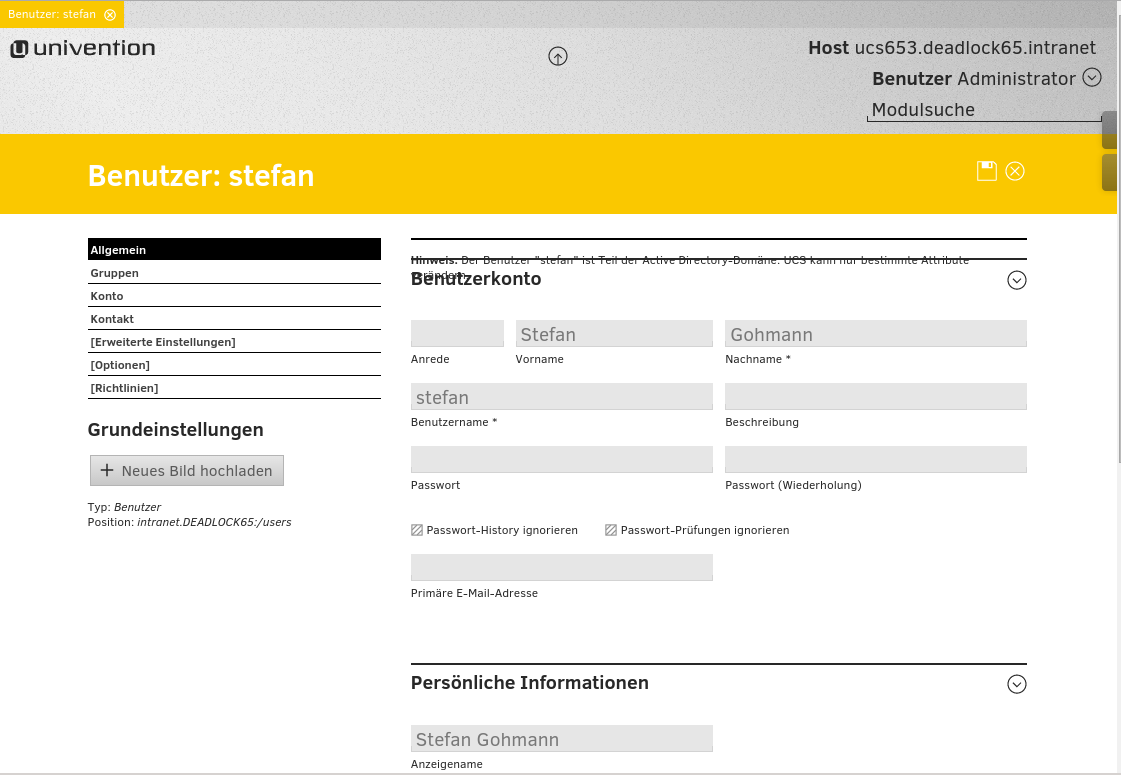The width and height of the screenshot is (1121, 775).
Task: Open the Benutzer Administrator dropdown menu
Action: point(1092,77)
